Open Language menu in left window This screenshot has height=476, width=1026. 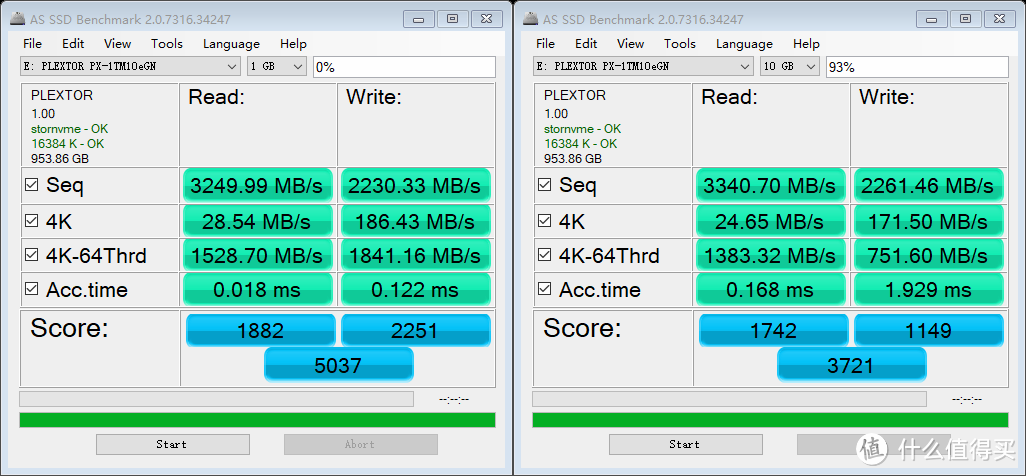click(x=231, y=44)
